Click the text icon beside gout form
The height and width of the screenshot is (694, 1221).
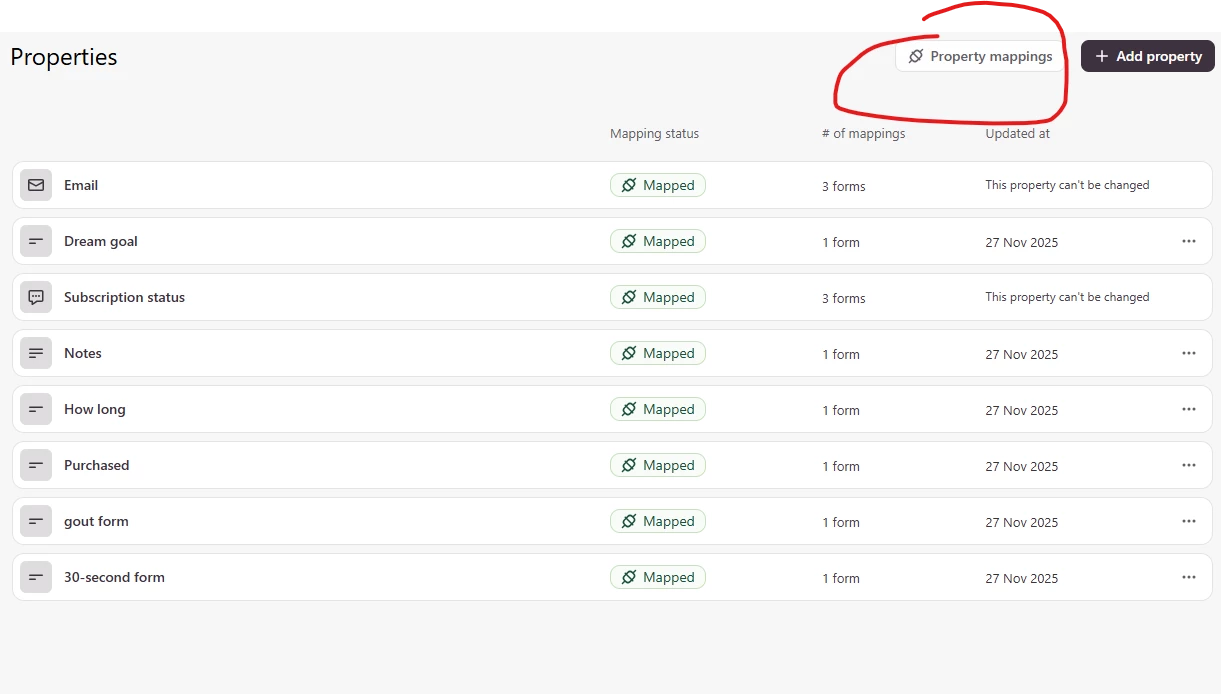(36, 521)
